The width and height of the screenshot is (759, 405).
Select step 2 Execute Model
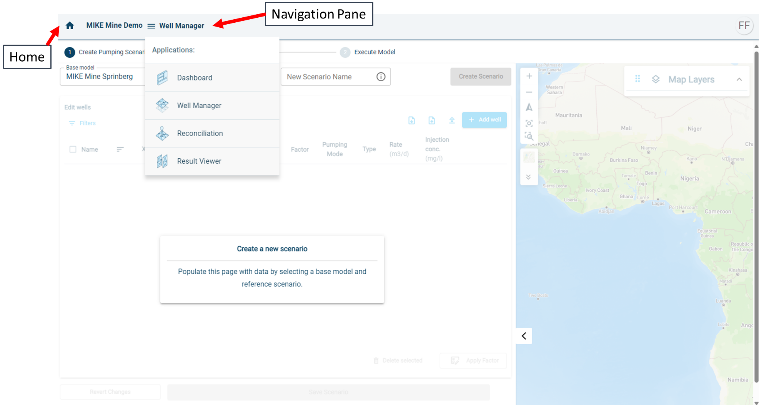coord(367,52)
